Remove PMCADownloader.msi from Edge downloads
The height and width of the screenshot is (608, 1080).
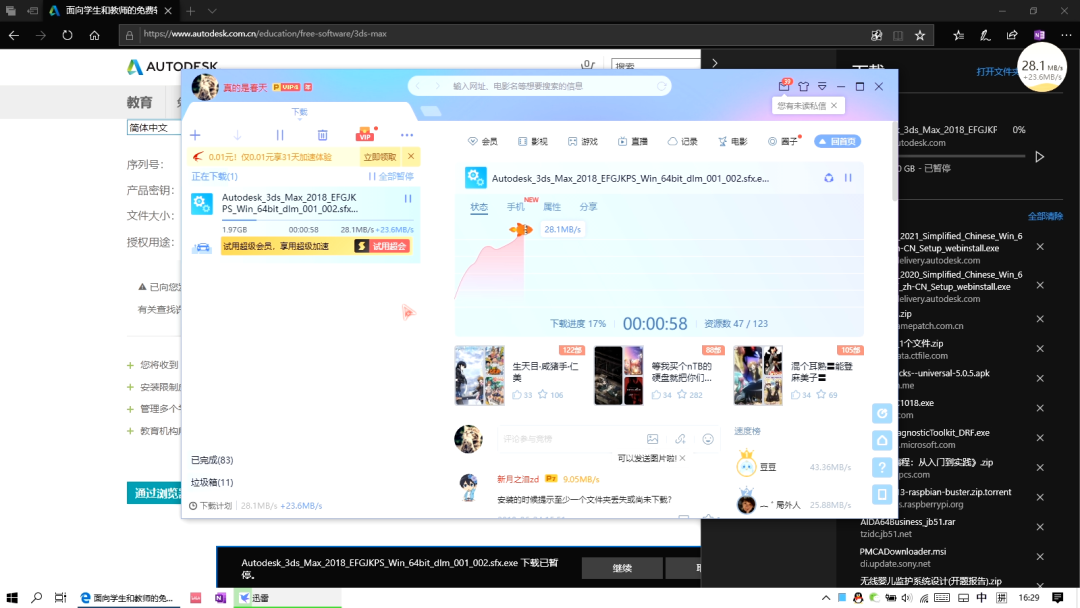click(1040, 556)
